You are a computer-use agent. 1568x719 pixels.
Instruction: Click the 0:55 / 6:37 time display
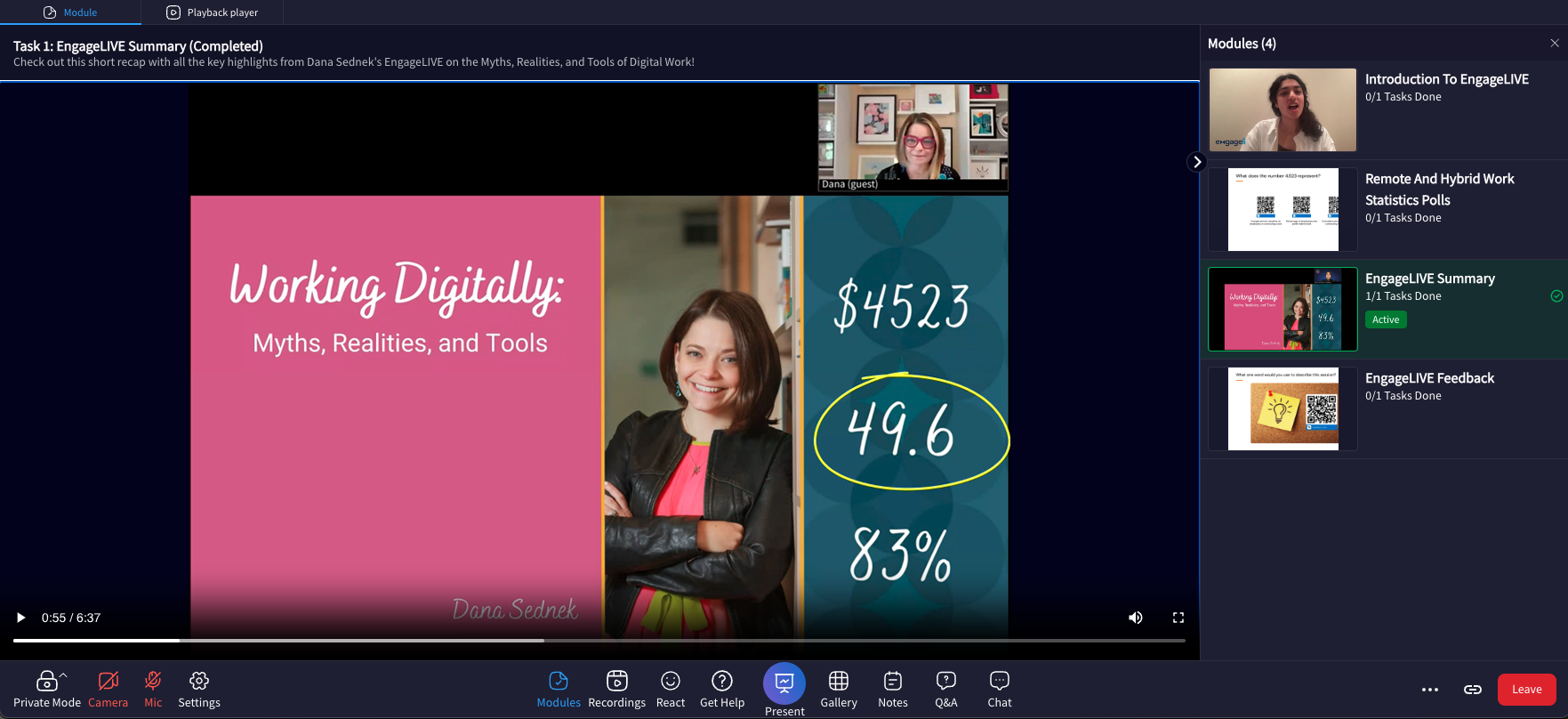[x=71, y=618]
